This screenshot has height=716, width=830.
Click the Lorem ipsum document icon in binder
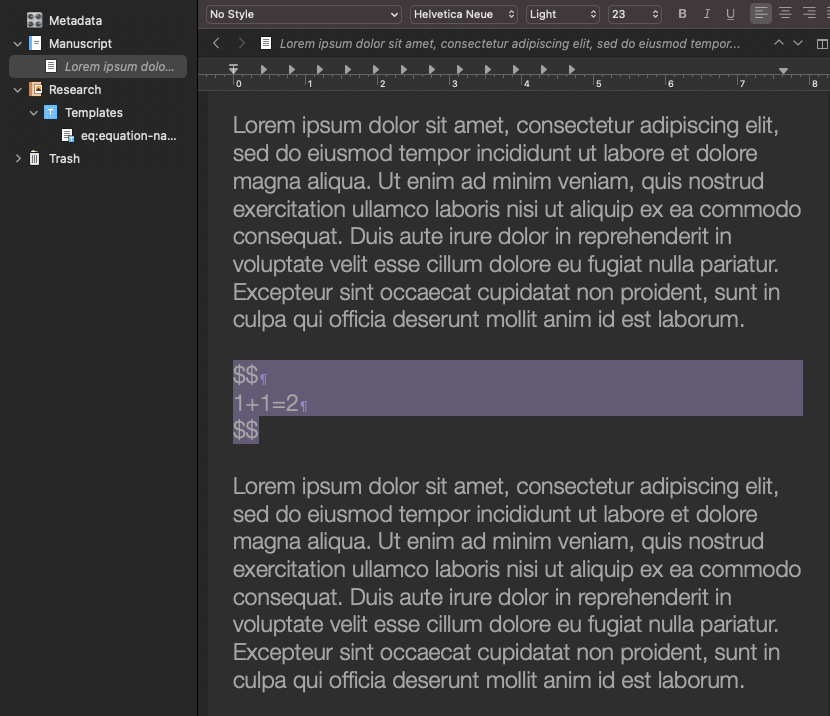(51, 66)
